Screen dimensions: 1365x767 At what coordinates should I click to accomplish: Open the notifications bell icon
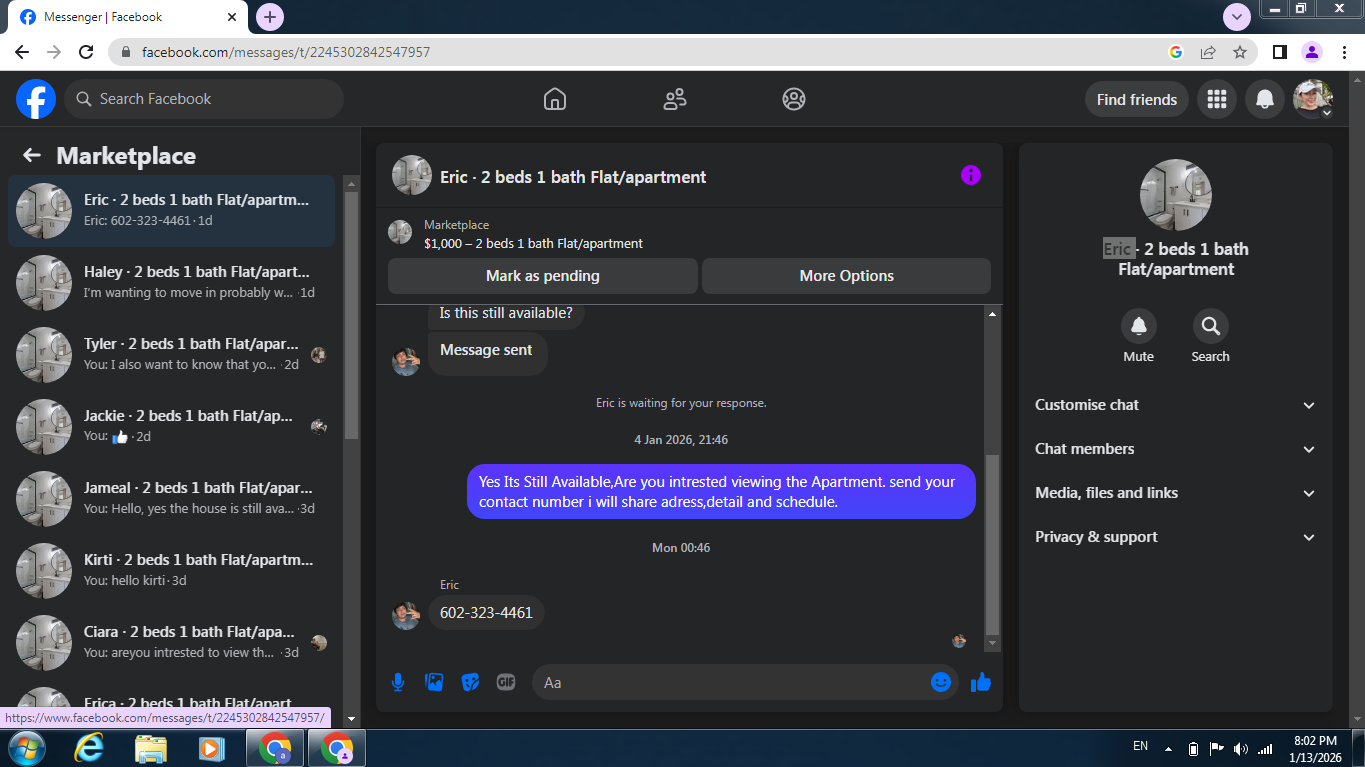(x=1265, y=99)
